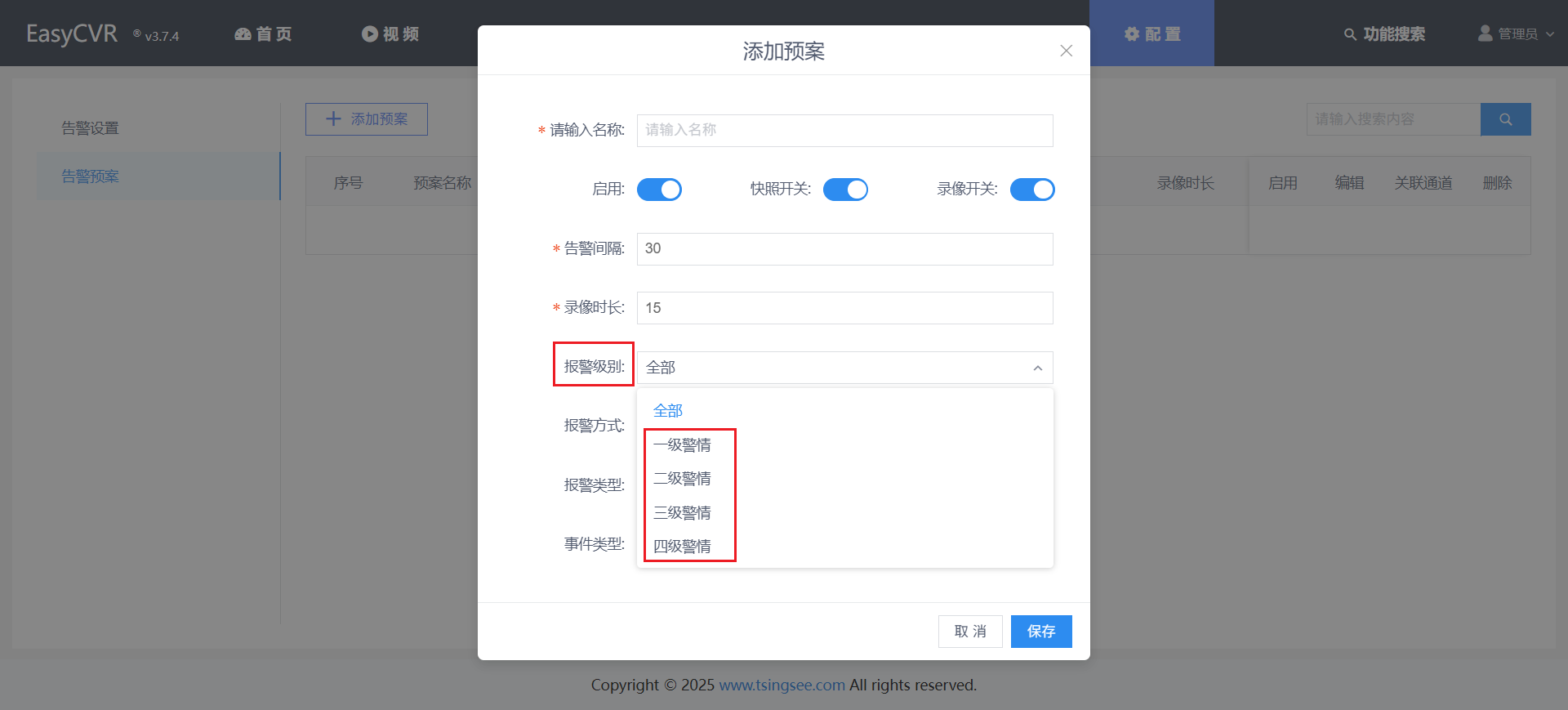Click the gear icon in 配置 tab
1568x710 pixels.
(1132, 34)
